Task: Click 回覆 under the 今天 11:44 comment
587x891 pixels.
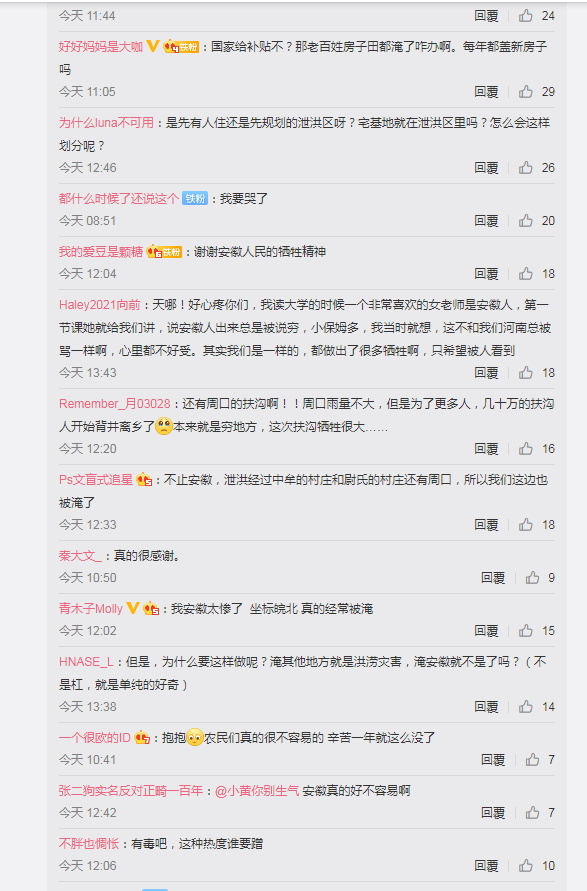Action: 486,16
